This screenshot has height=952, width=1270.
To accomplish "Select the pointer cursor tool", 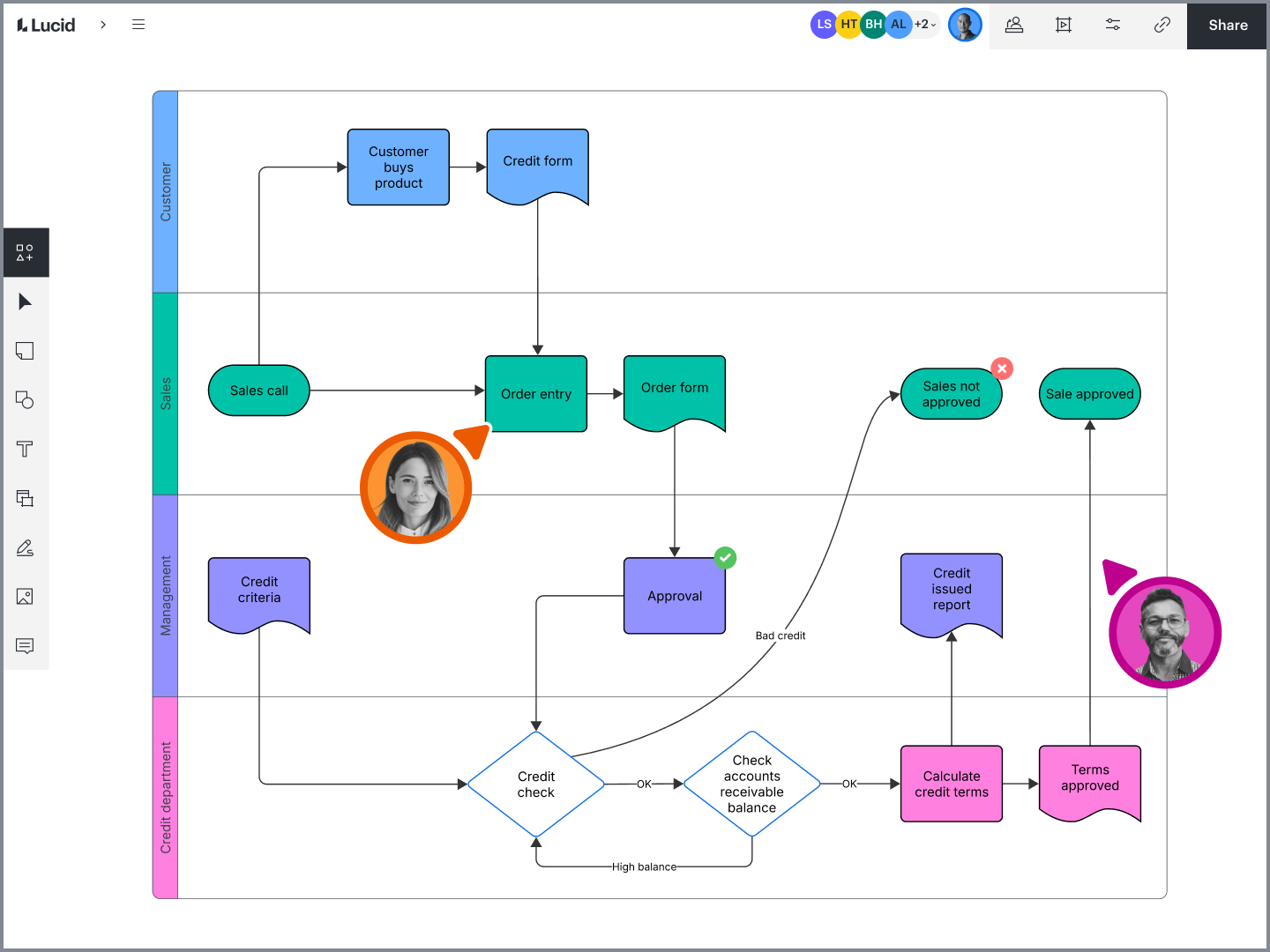I will tap(25, 302).
